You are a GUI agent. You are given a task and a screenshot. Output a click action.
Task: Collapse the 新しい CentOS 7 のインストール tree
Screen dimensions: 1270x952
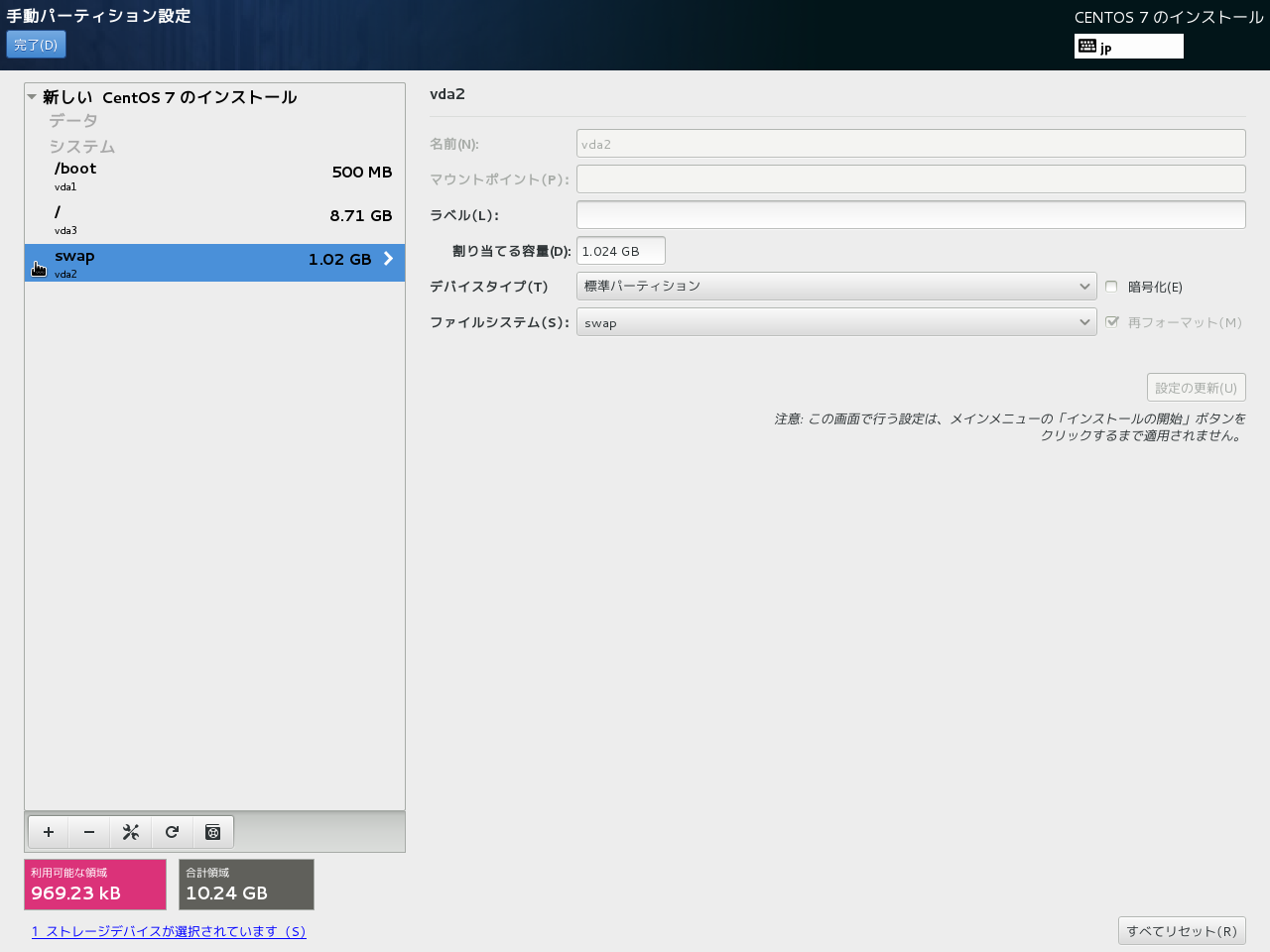[32, 97]
